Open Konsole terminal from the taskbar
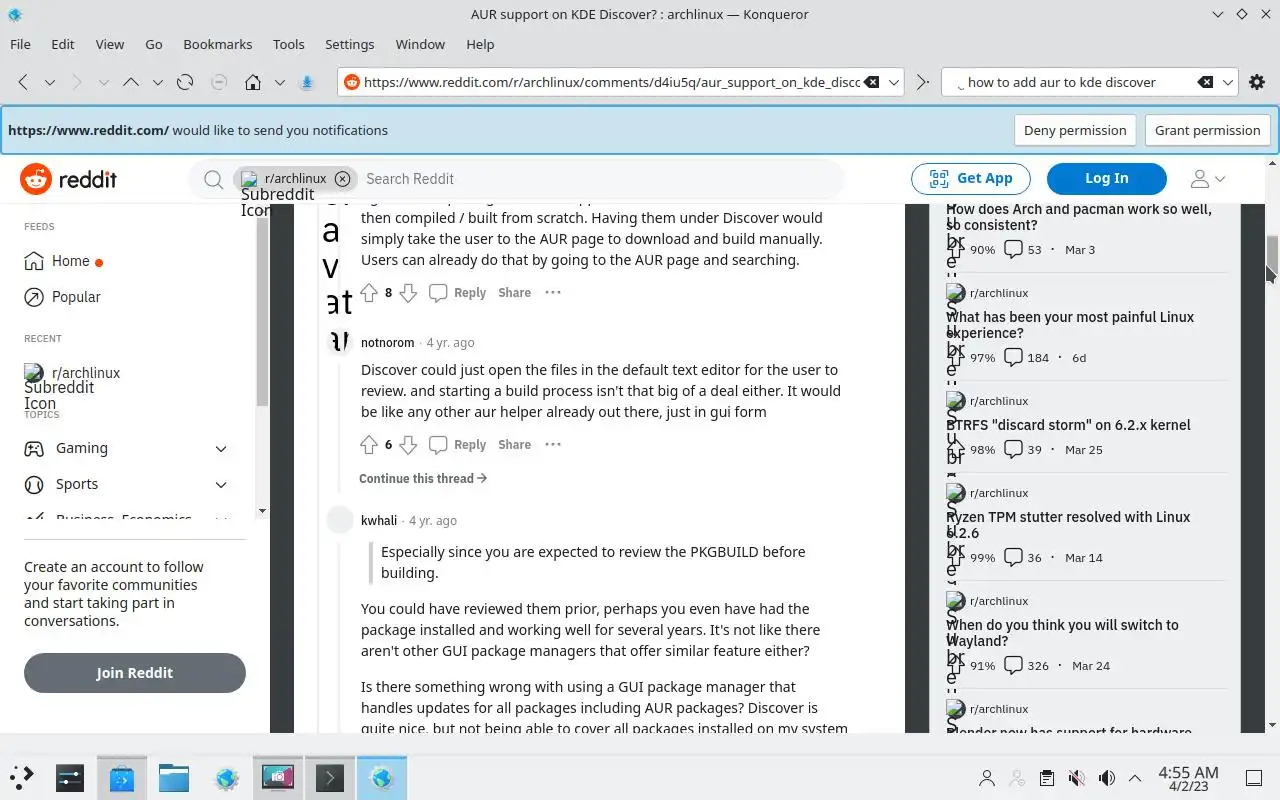Viewport: 1280px width, 800px height. [x=330, y=777]
